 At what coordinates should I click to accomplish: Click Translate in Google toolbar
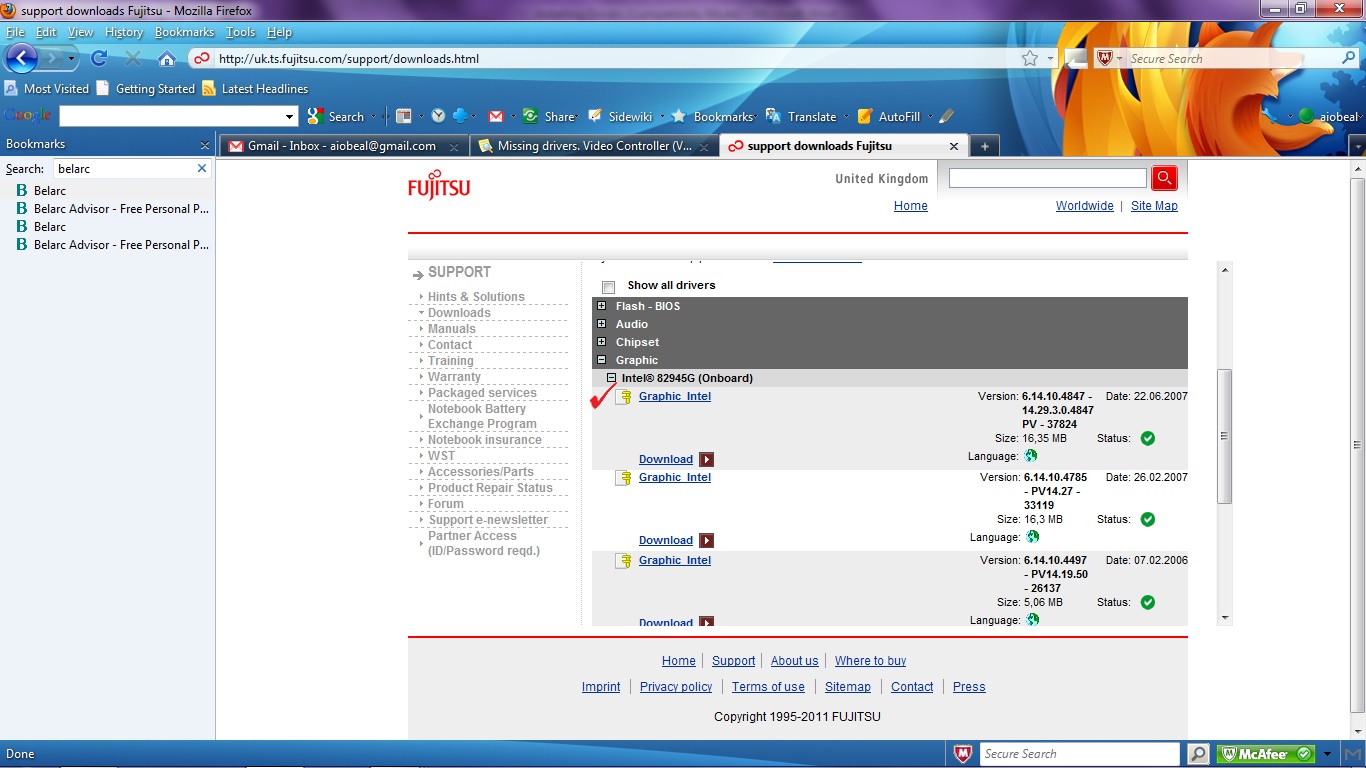pos(801,116)
